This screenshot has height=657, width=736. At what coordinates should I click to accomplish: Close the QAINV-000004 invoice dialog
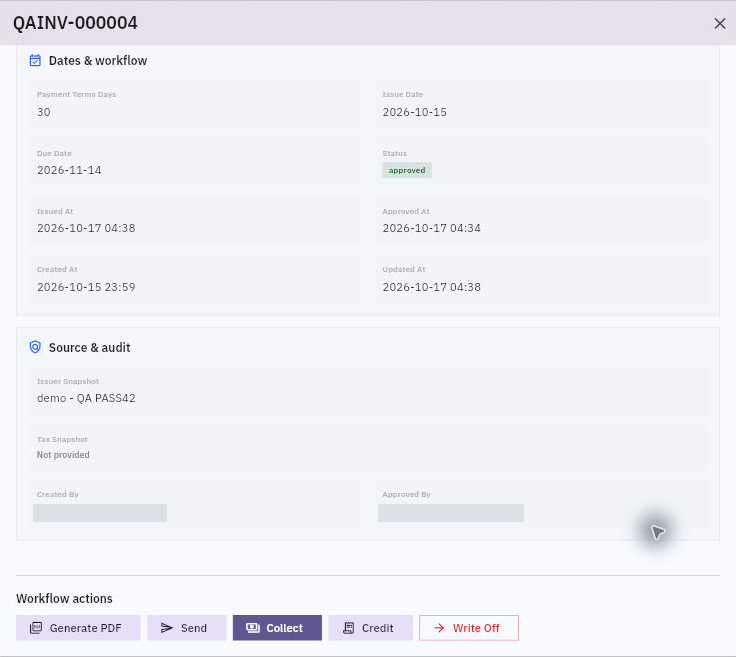[720, 23]
